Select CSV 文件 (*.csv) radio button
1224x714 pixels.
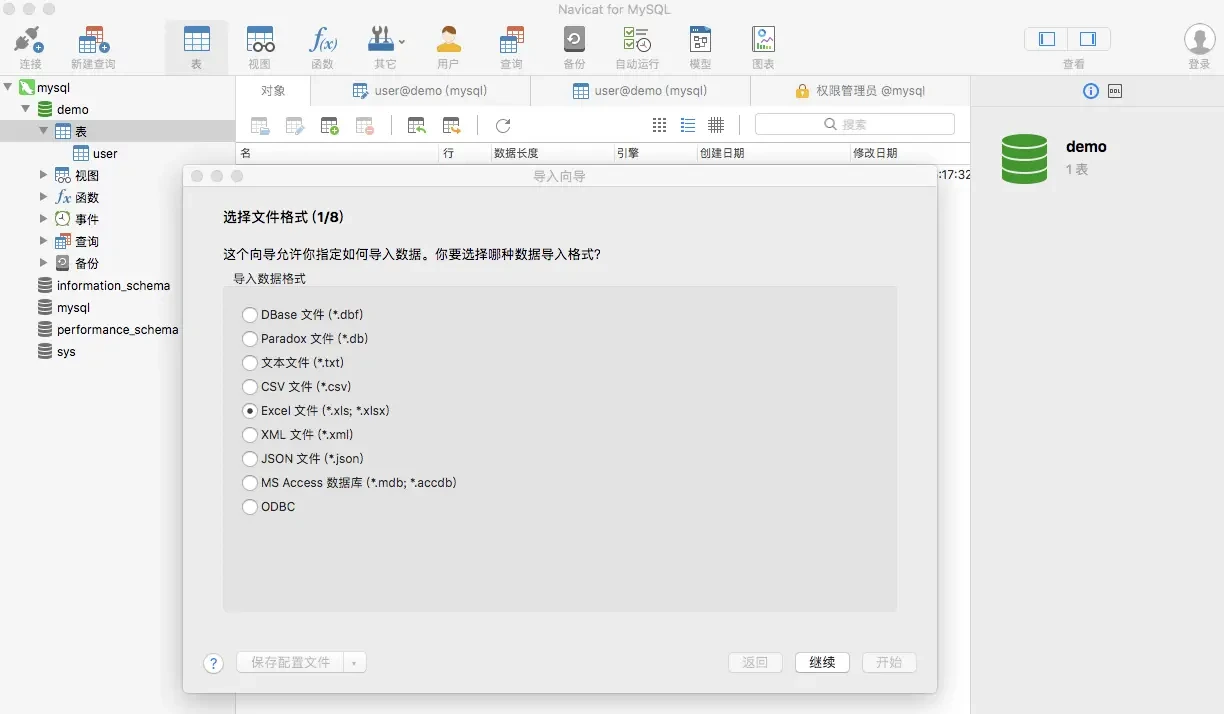point(250,387)
